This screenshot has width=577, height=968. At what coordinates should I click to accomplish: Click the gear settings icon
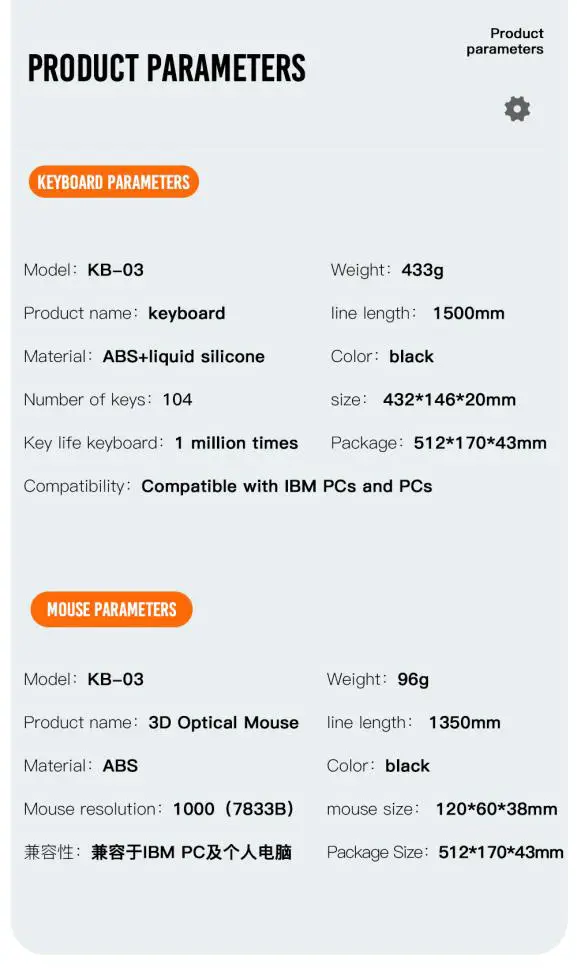(517, 109)
